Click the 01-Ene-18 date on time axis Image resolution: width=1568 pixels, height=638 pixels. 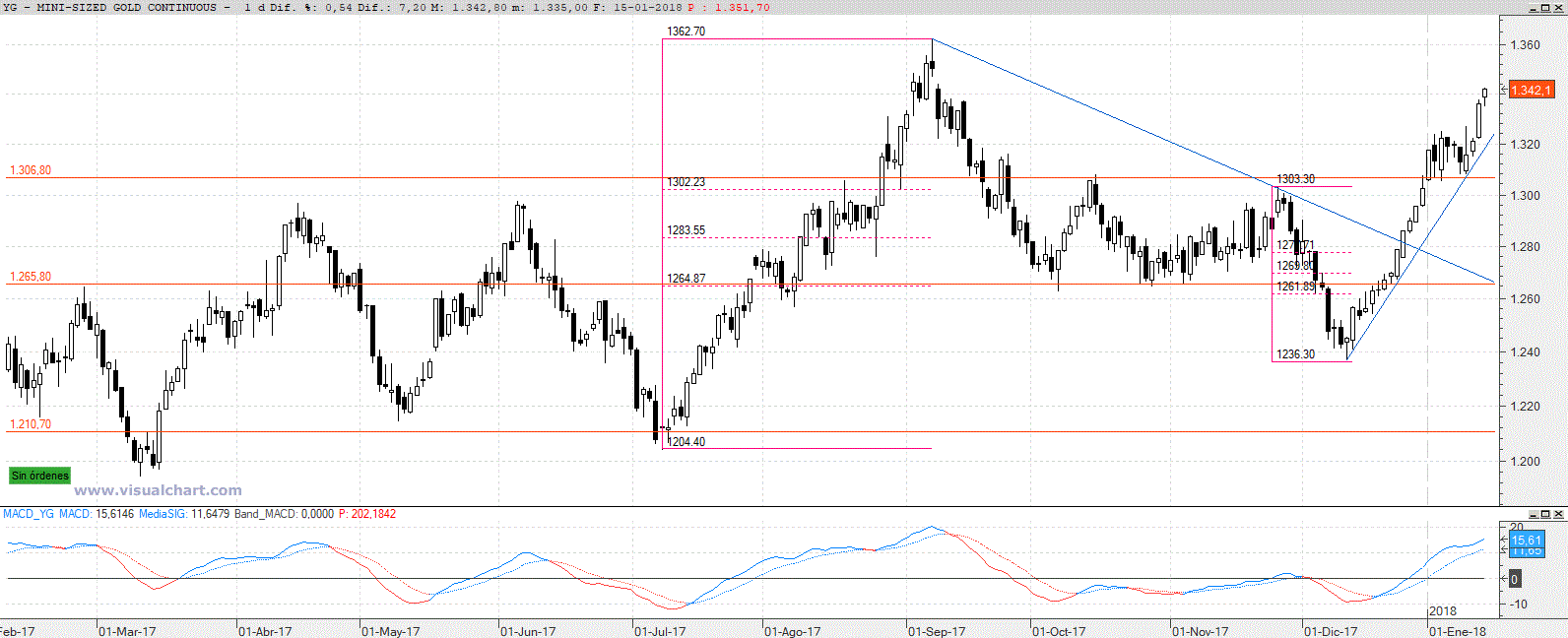click(x=1458, y=631)
